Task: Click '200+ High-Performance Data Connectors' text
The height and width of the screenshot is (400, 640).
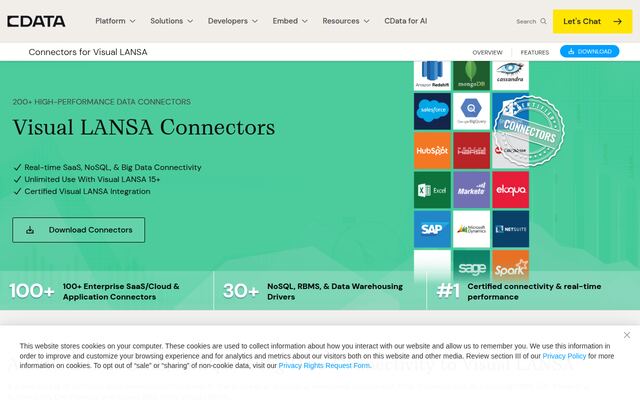Action: 102,102
